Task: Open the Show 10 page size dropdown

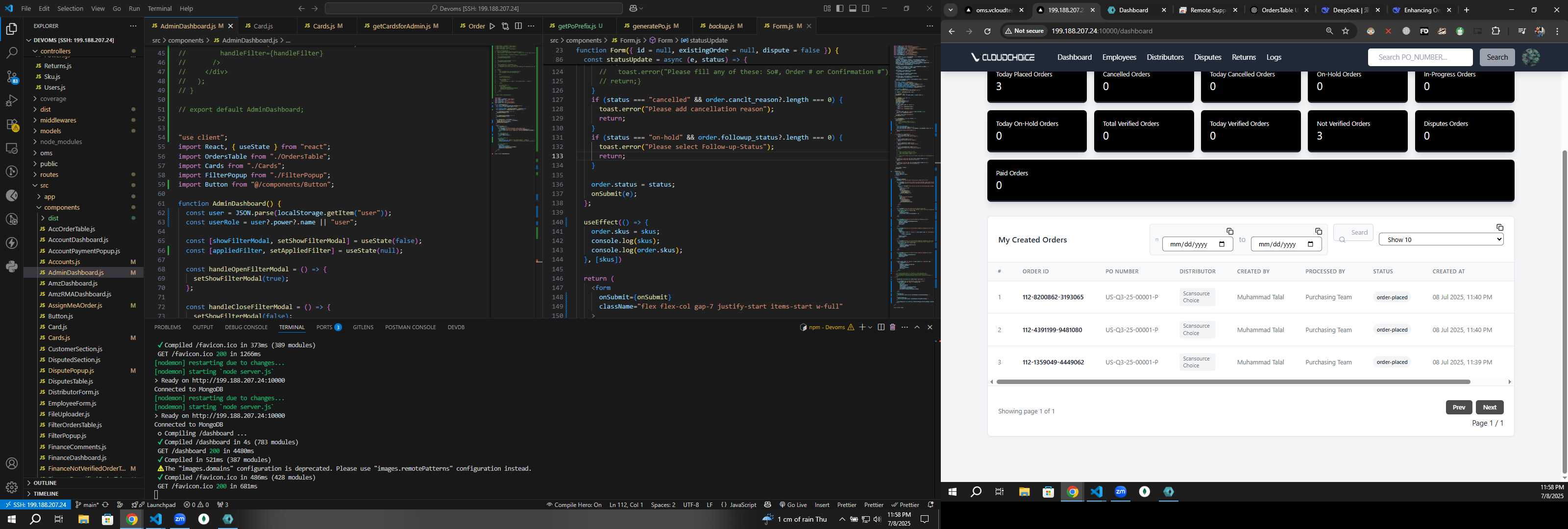Action: click(1441, 240)
